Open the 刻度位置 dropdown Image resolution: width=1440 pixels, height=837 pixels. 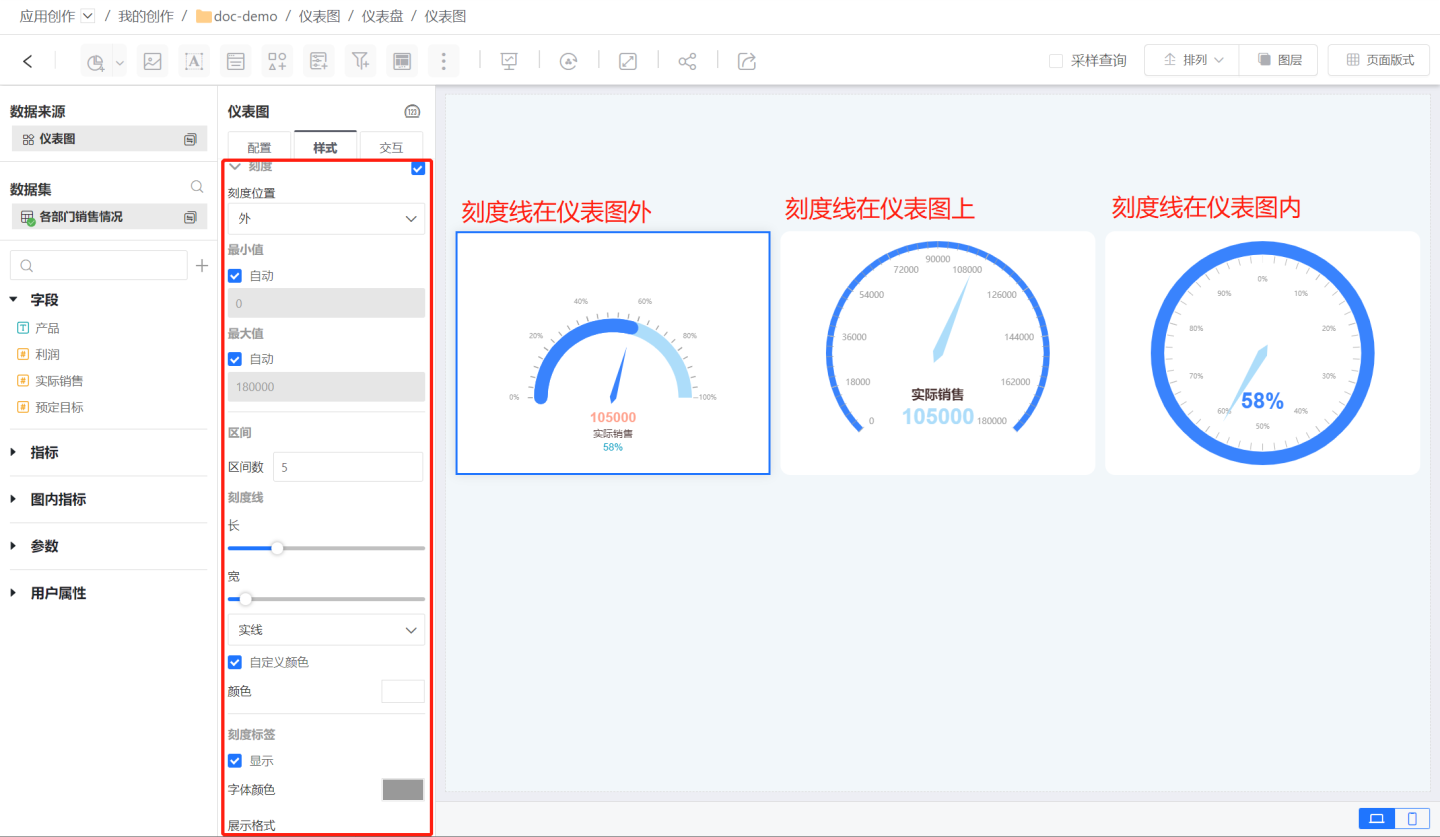(326, 218)
